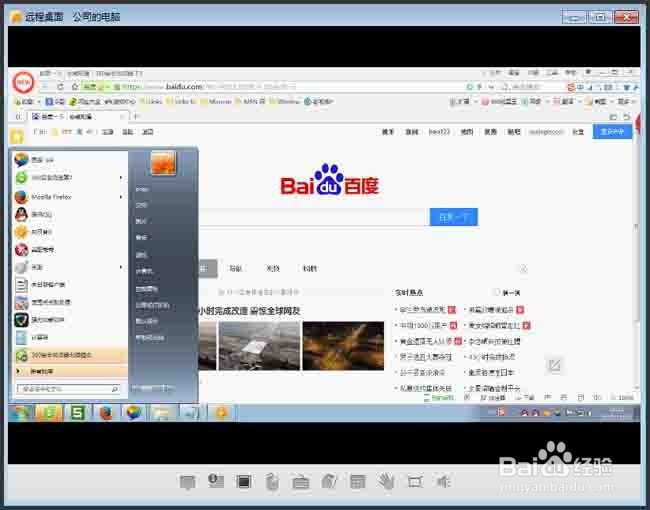The width and height of the screenshot is (650, 510).
Task: Click the user account picture in Start menu
Action: (x=163, y=163)
